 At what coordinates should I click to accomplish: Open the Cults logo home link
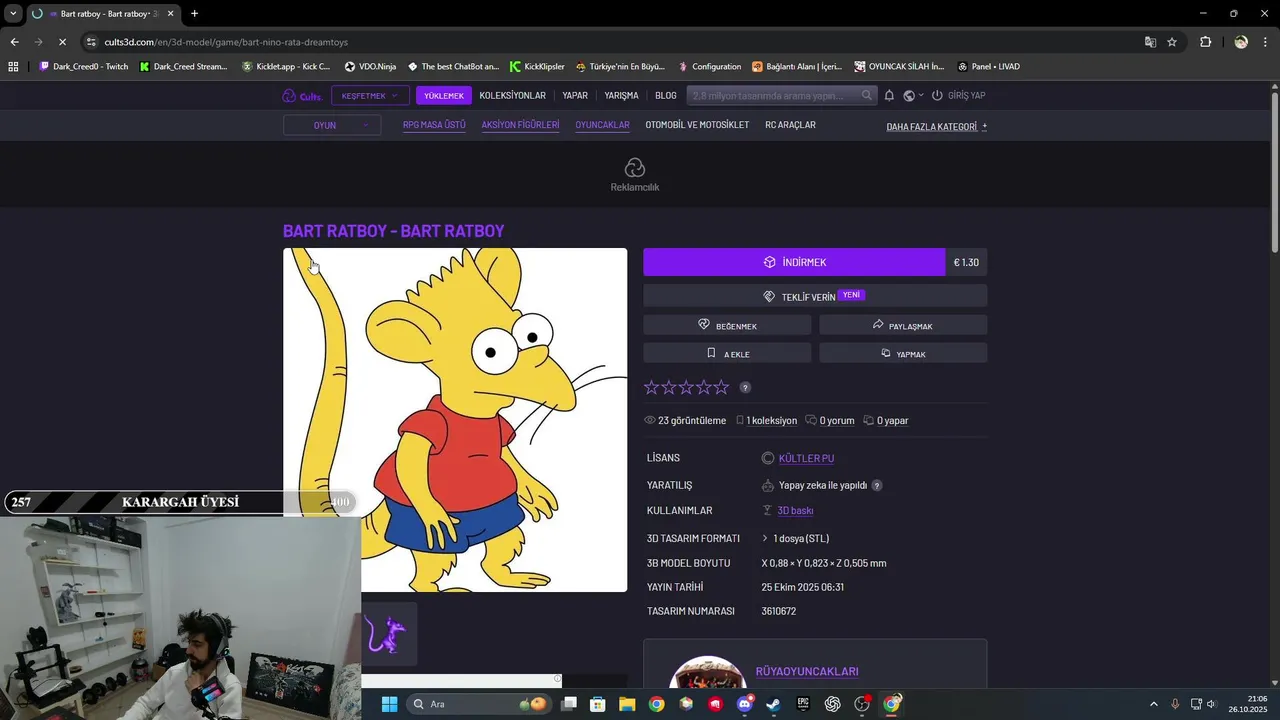click(301, 96)
